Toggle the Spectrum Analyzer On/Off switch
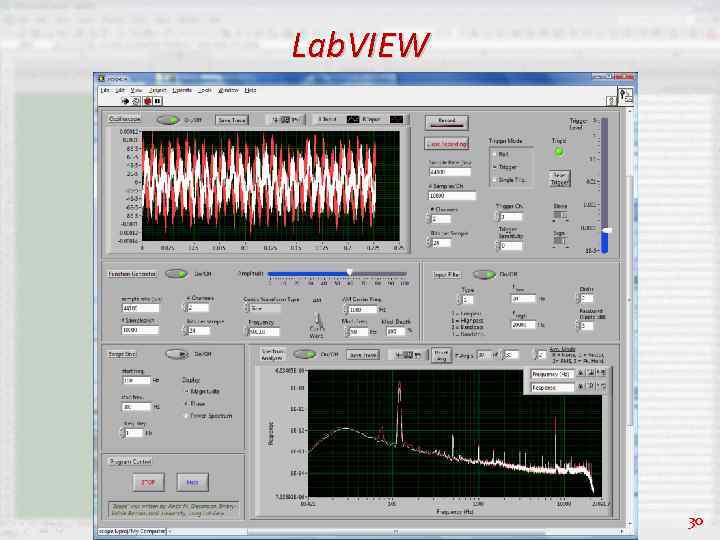Image resolution: width=720 pixels, height=540 pixels. tap(304, 354)
